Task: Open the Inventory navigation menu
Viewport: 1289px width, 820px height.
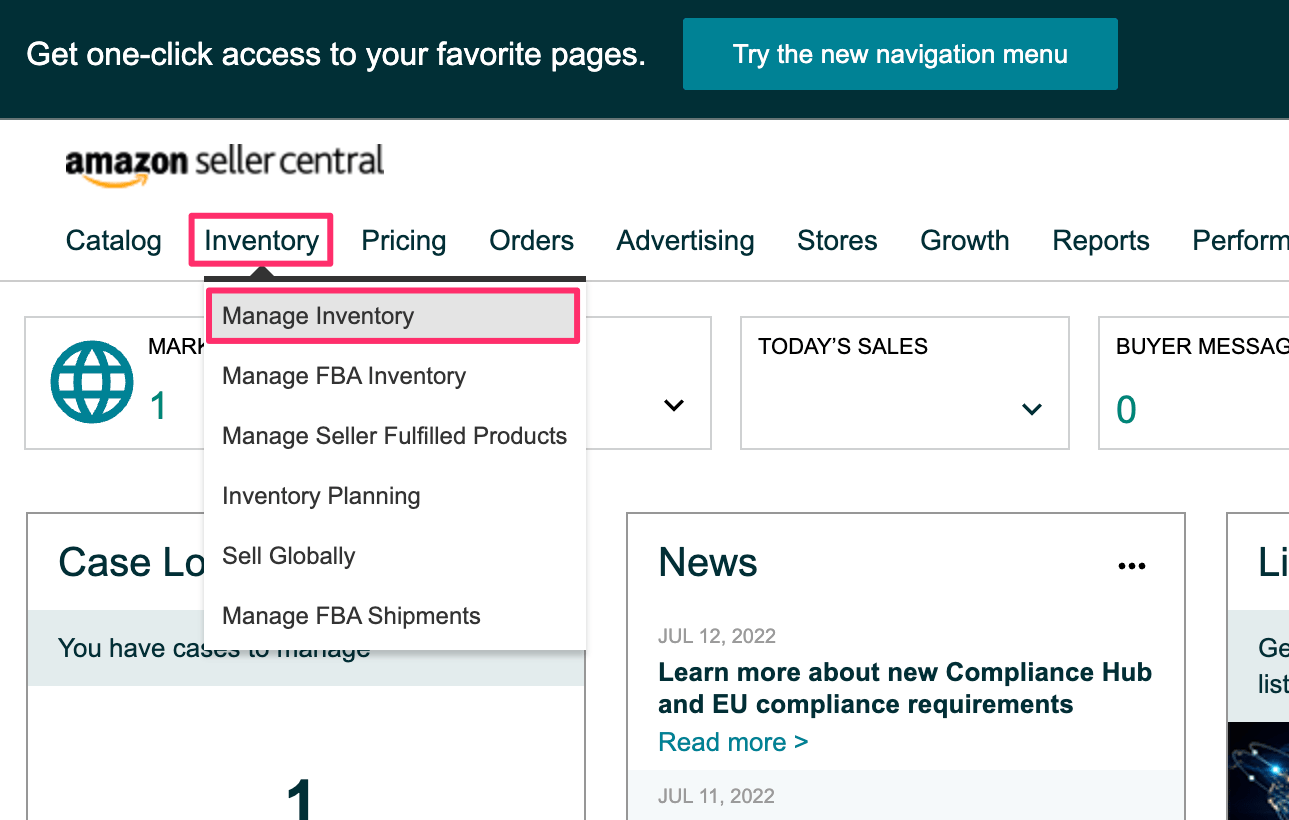Action: click(x=261, y=240)
